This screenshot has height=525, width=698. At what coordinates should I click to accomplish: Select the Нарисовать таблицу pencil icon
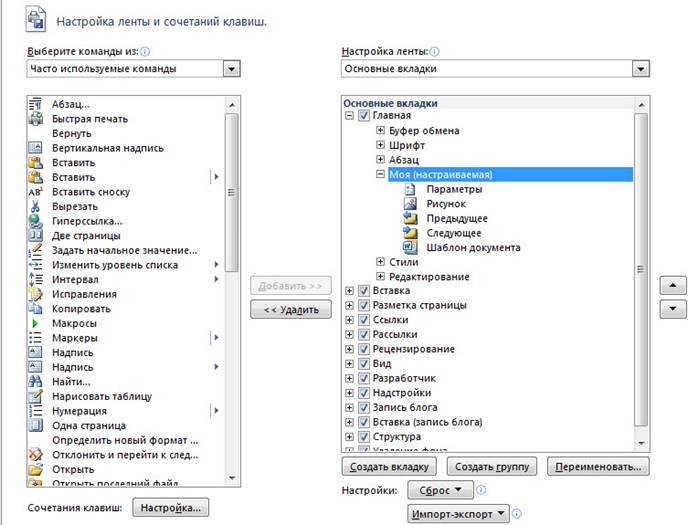[35, 396]
